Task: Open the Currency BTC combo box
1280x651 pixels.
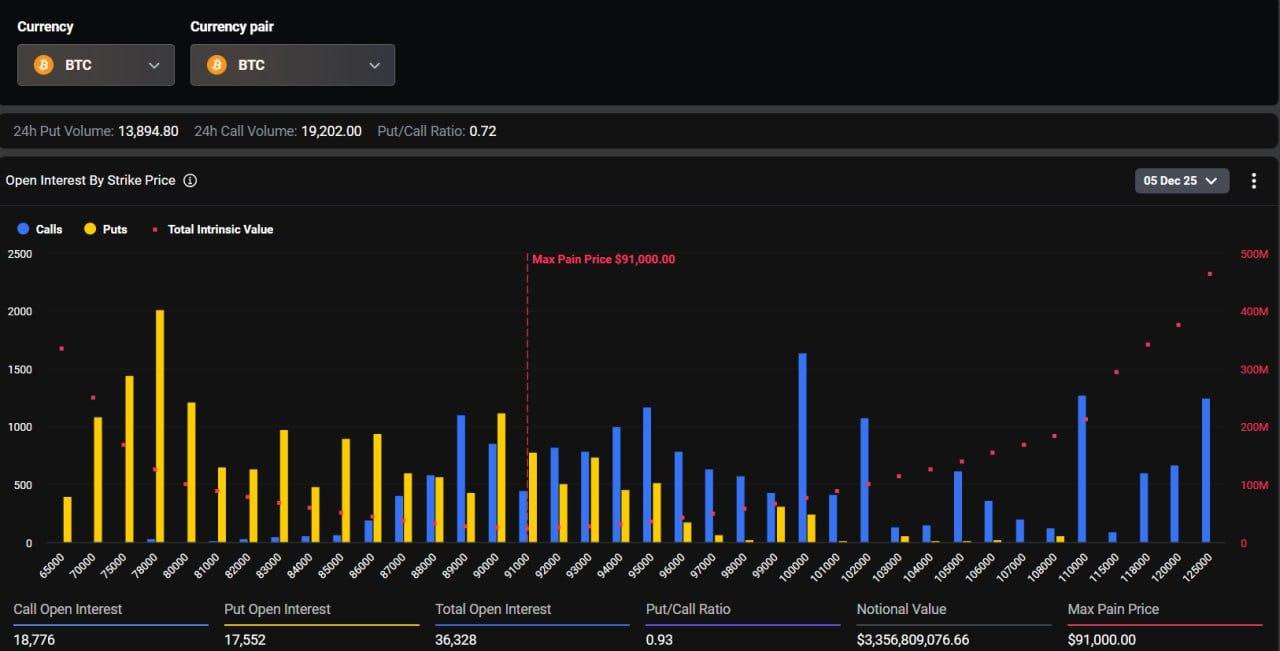Action: [x=96, y=65]
